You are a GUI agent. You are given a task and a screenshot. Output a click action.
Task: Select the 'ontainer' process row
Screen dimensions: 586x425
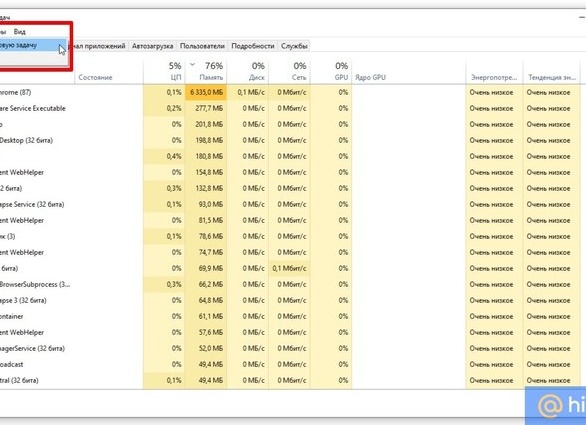(x=290, y=316)
